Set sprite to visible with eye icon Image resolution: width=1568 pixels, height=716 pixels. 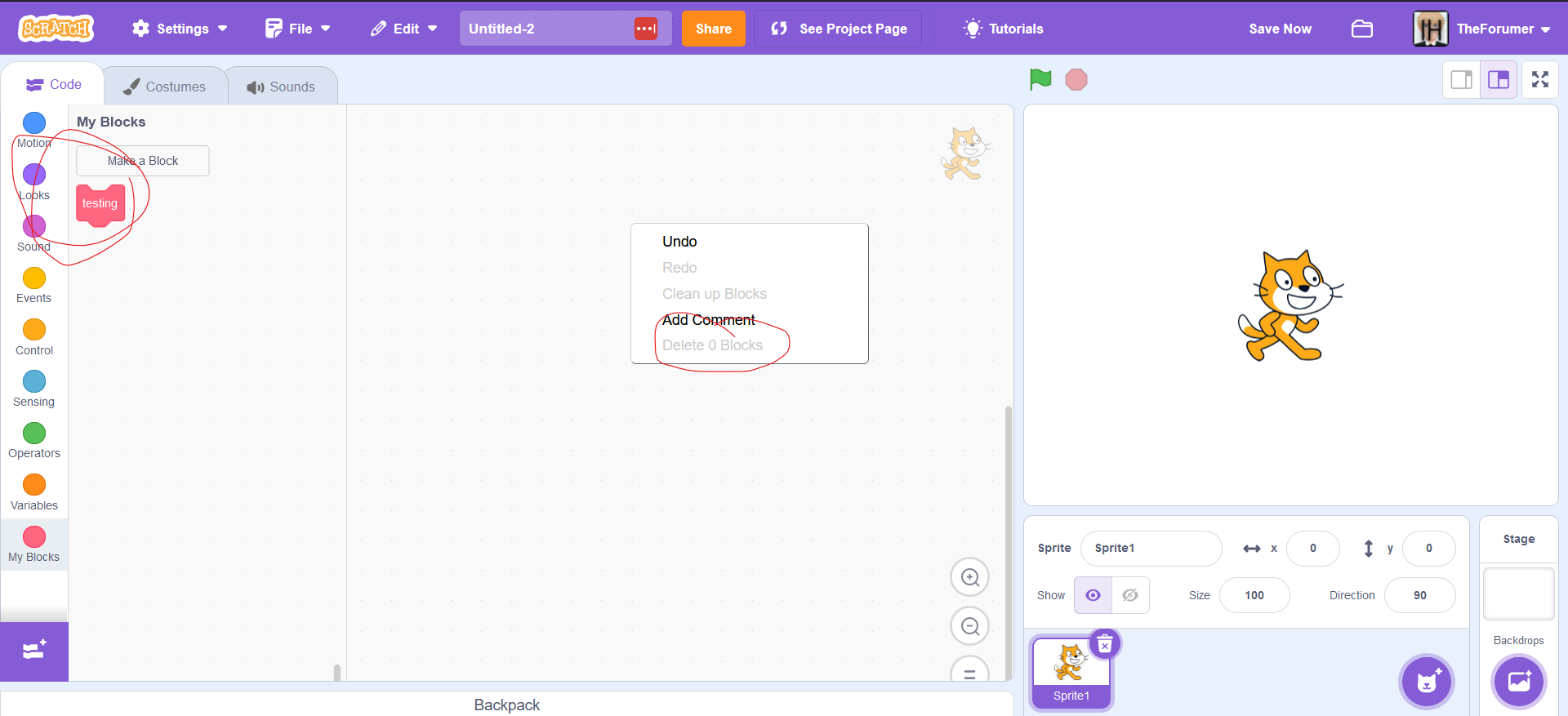click(1093, 595)
